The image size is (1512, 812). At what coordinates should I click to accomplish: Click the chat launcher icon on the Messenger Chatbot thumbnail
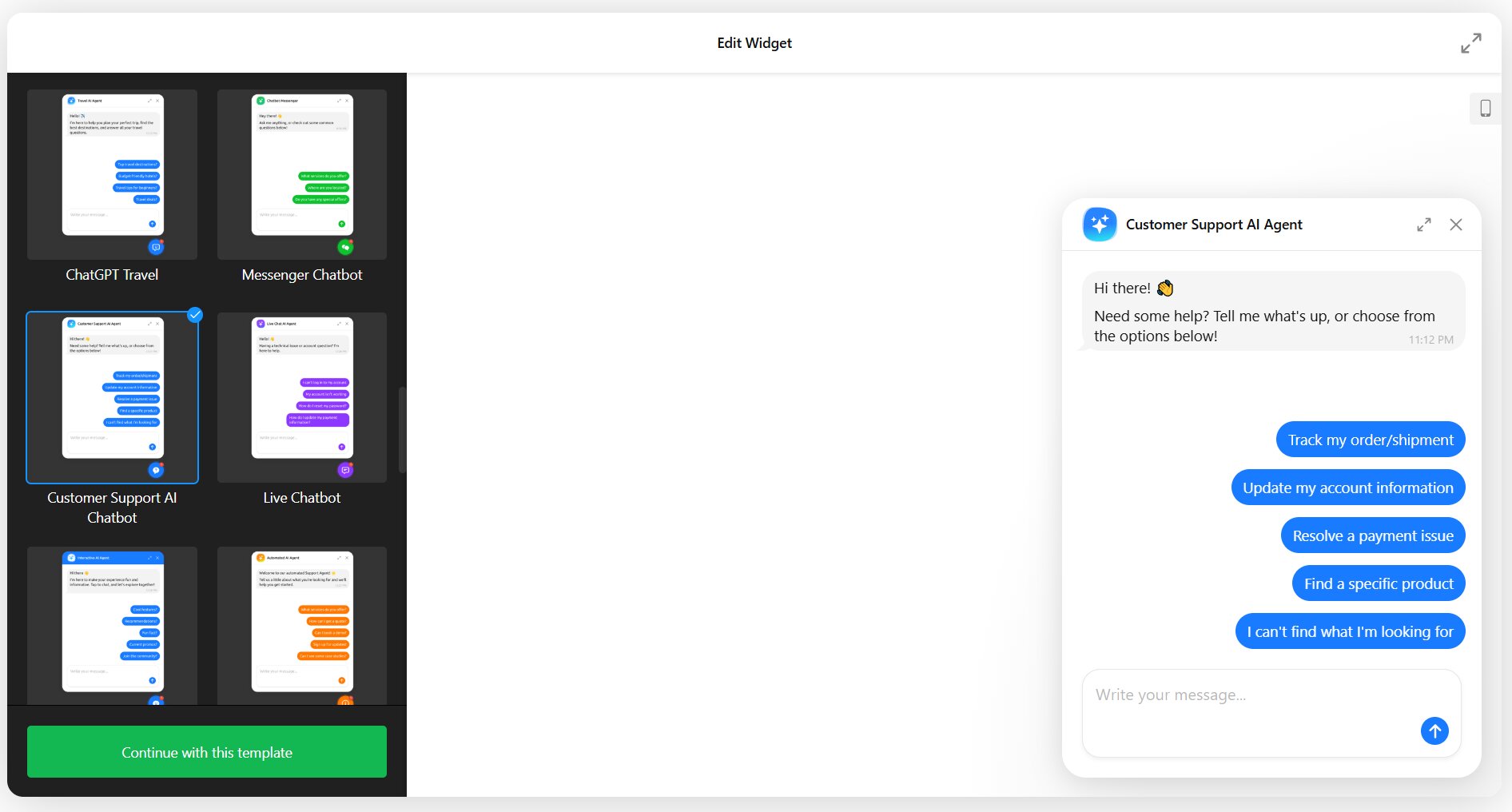click(x=344, y=247)
